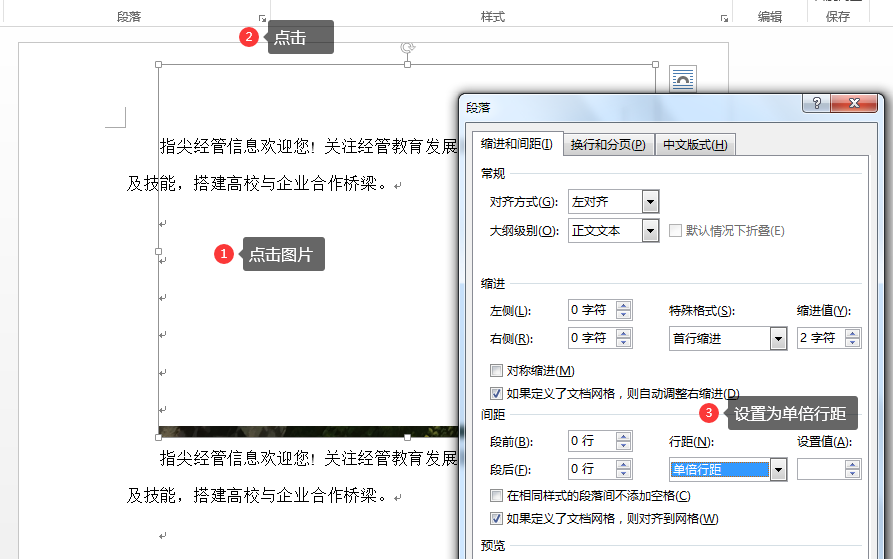Decrease the 段后 spacing after value

pos(624,474)
